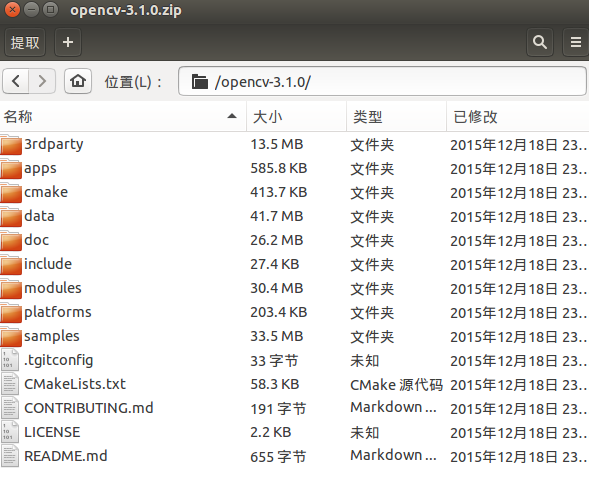Click the 191 字节 size value

(x=278, y=409)
